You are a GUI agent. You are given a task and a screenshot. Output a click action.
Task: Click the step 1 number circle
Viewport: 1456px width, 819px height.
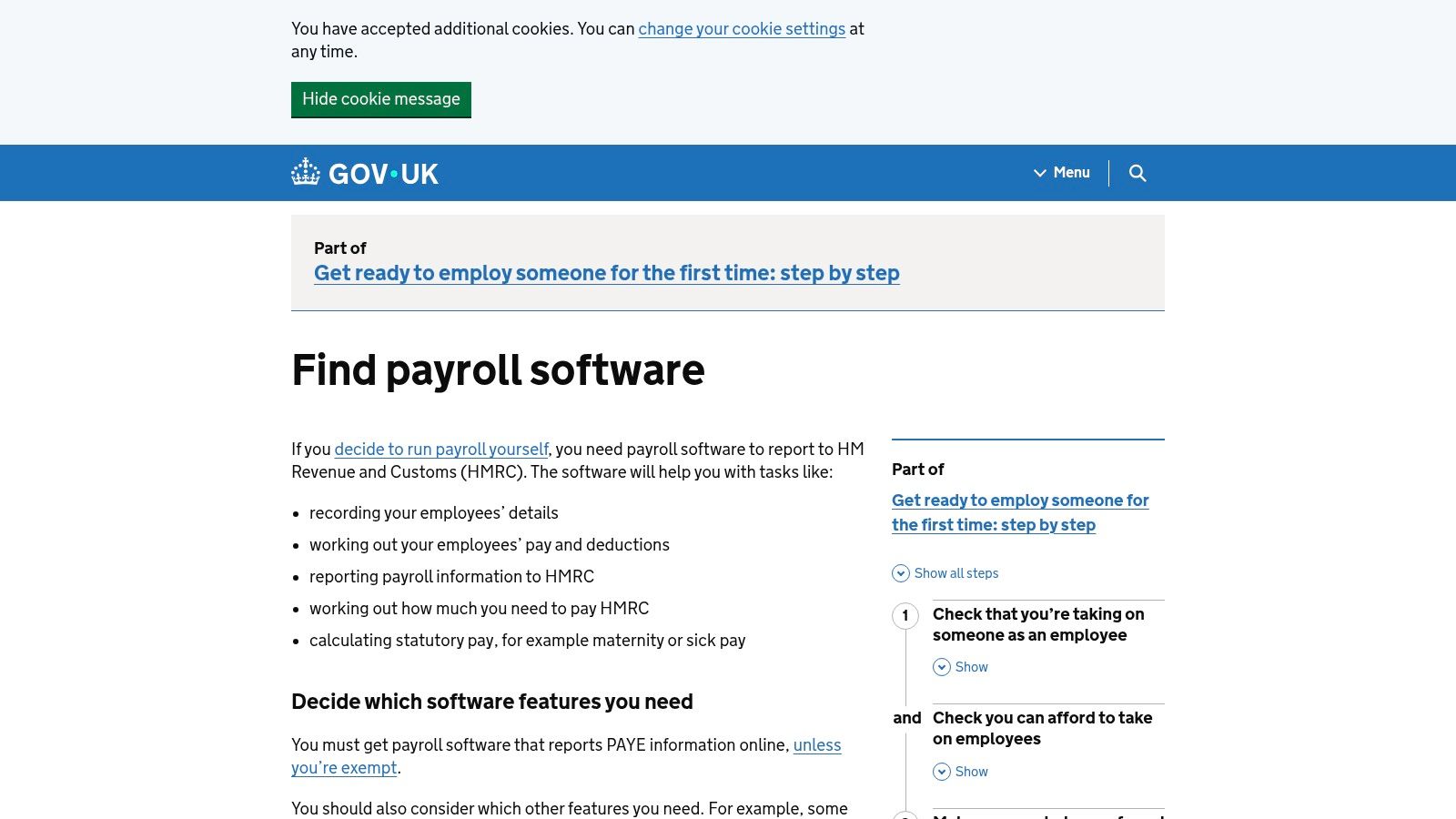coord(905,616)
